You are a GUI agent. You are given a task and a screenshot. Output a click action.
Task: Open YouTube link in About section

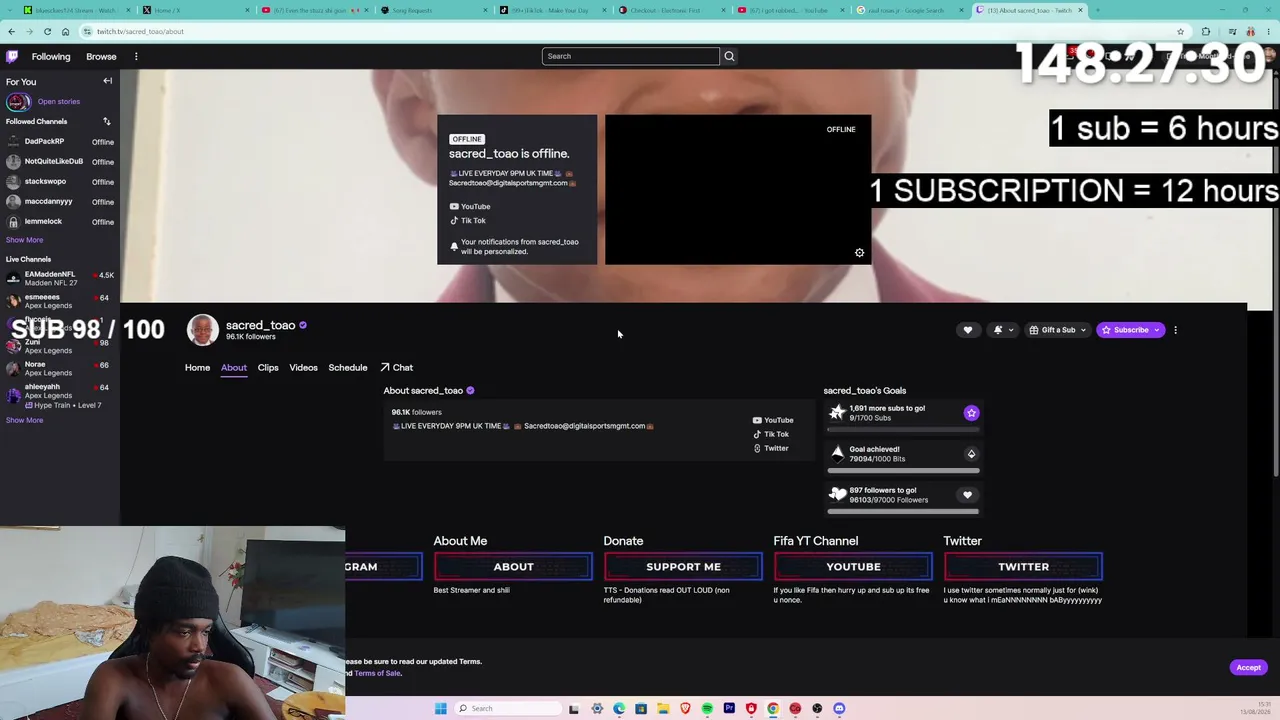click(x=773, y=421)
